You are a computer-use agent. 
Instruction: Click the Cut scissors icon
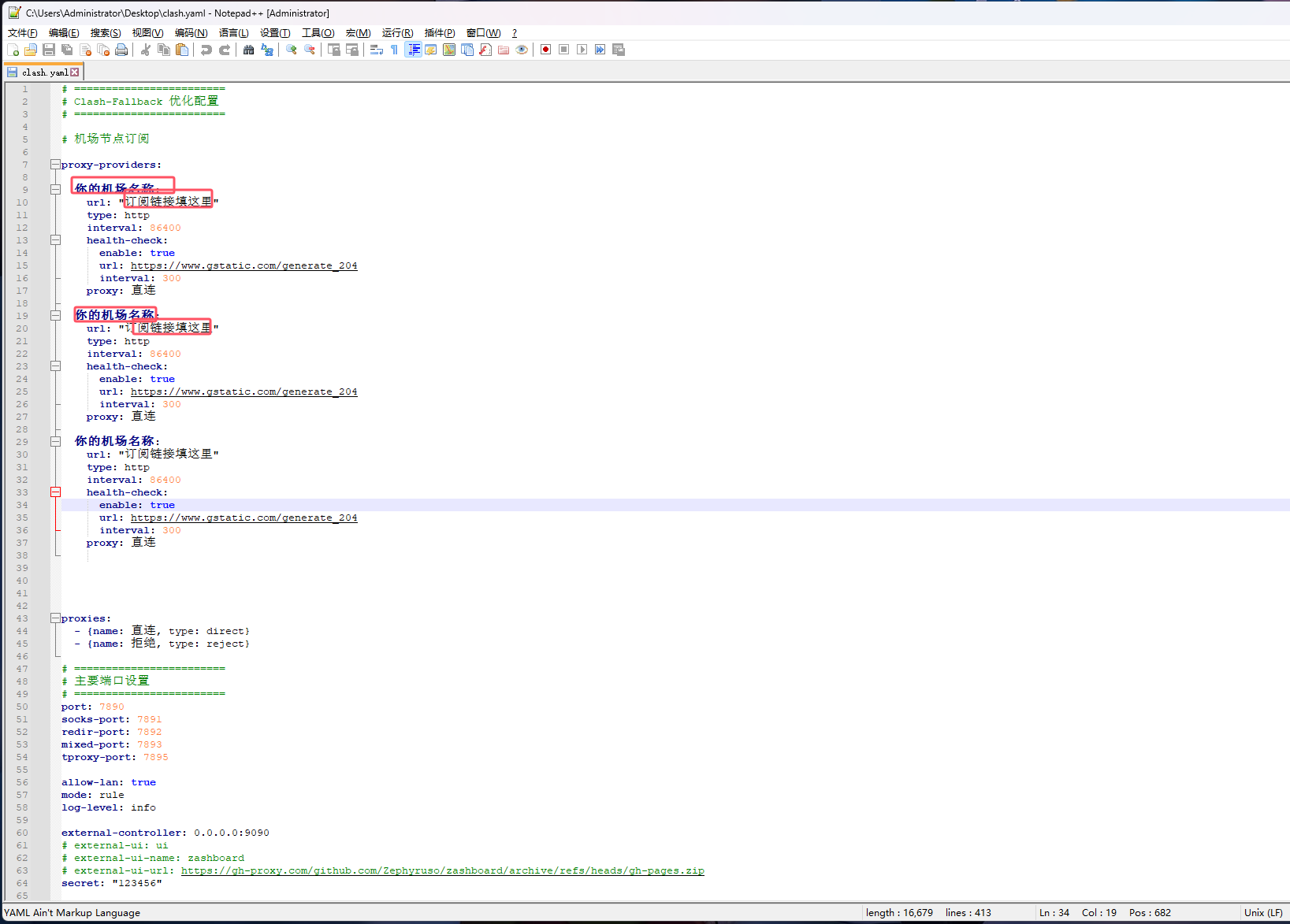coord(146,50)
